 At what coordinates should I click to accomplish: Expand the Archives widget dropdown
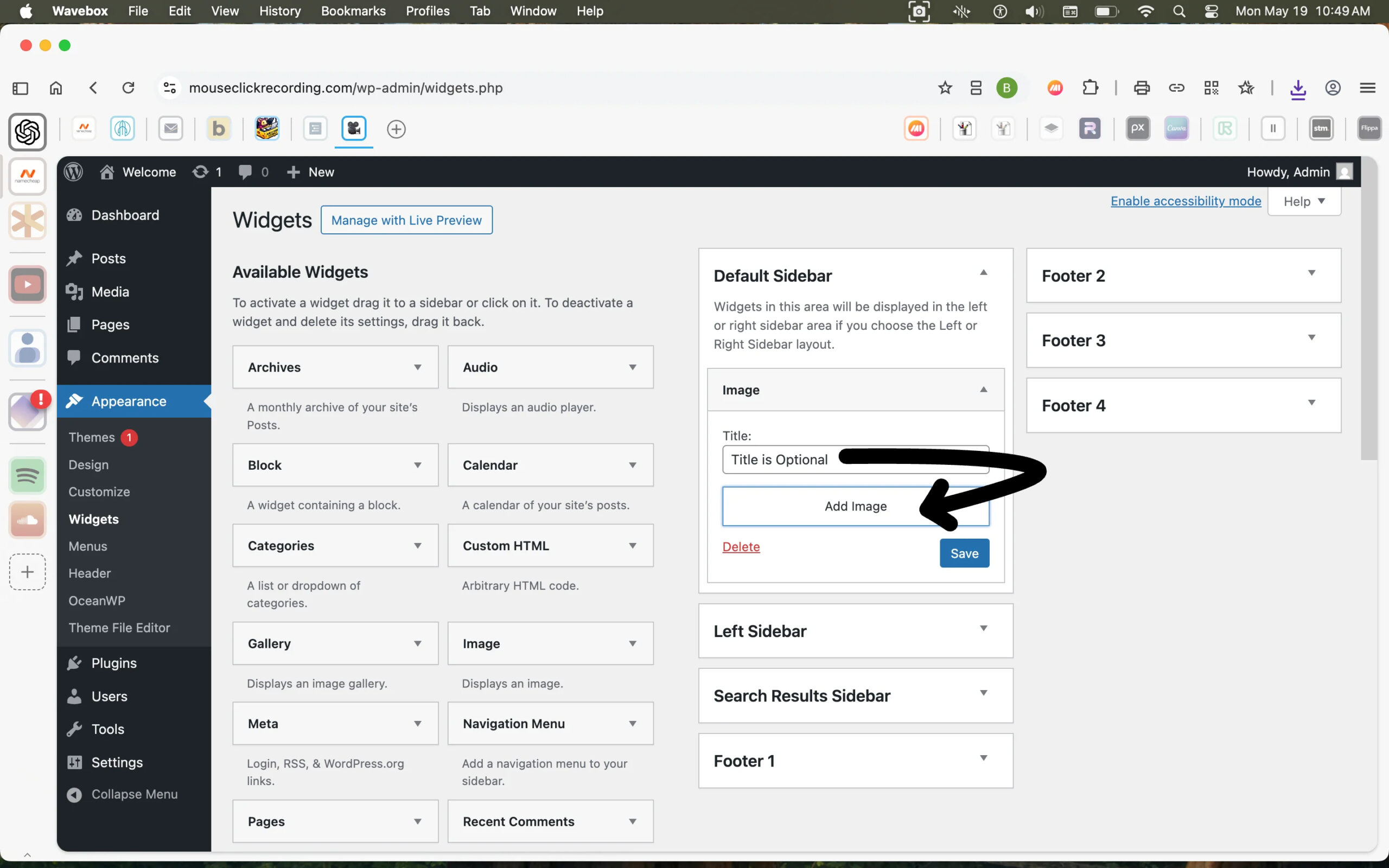click(x=417, y=367)
